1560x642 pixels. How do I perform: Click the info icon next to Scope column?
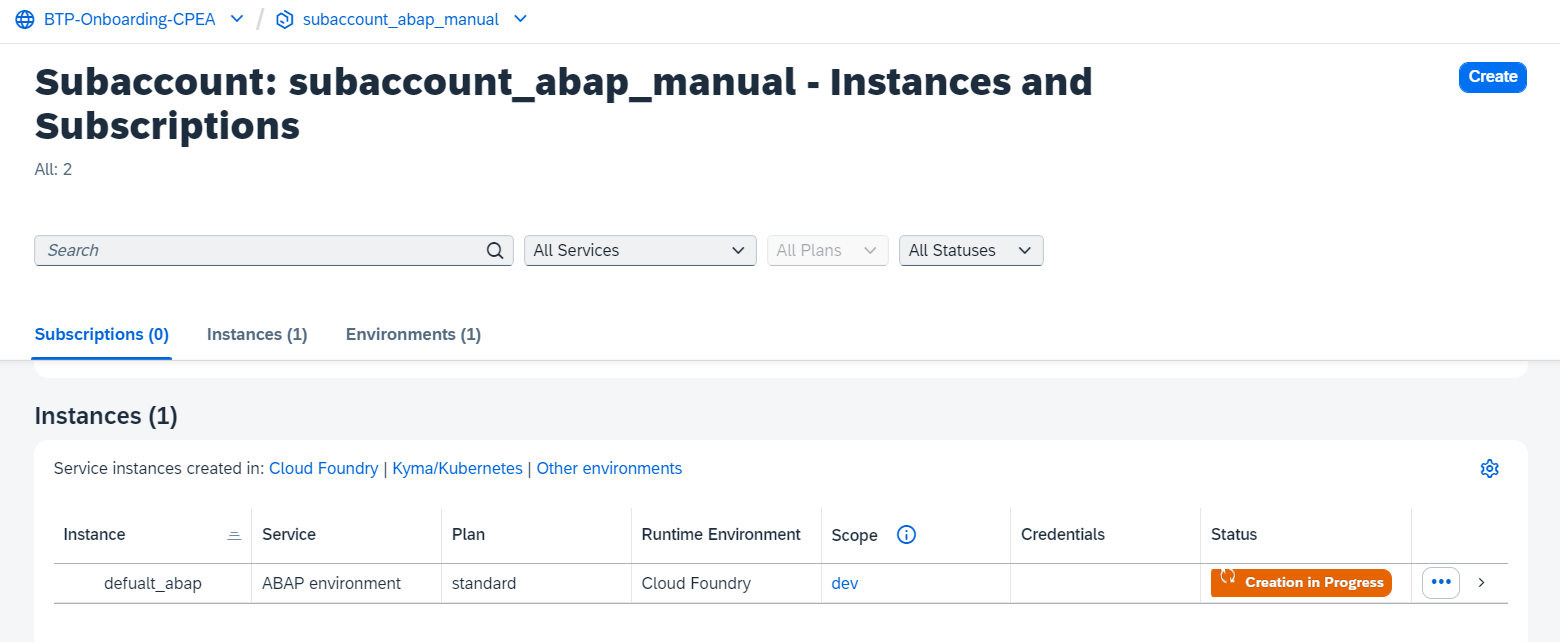pyautogui.click(x=906, y=534)
